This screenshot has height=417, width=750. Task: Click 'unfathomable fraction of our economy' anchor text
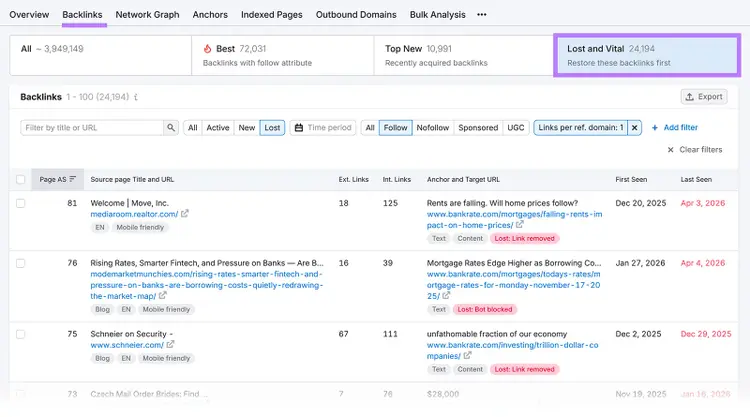(x=496, y=334)
